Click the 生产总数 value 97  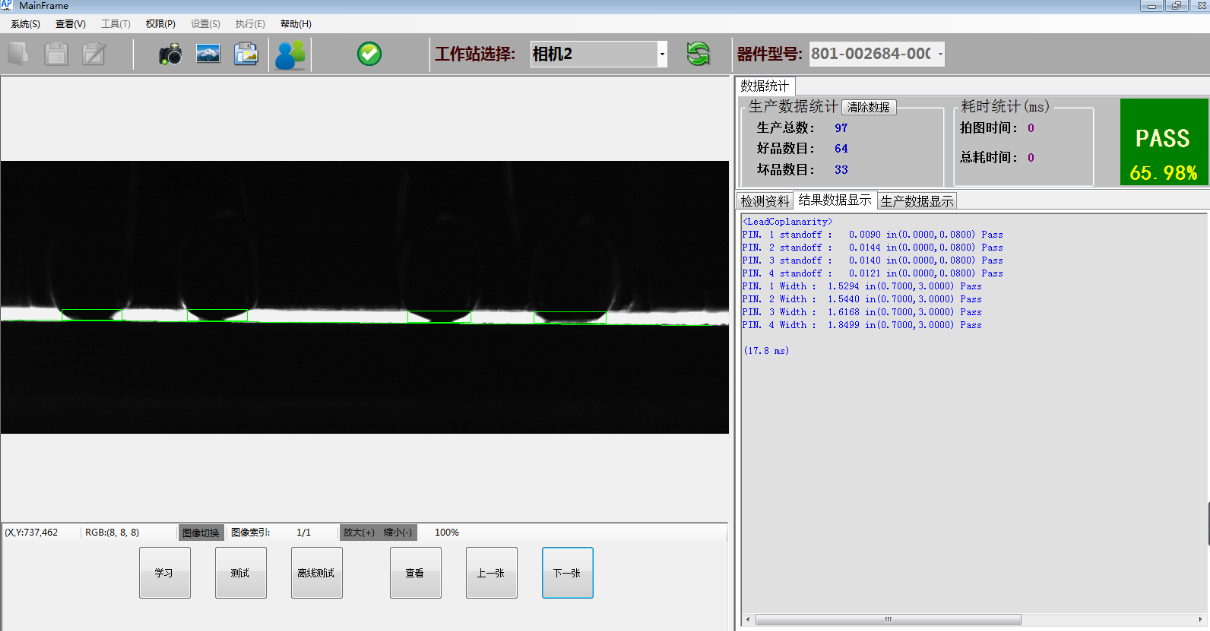click(841, 128)
